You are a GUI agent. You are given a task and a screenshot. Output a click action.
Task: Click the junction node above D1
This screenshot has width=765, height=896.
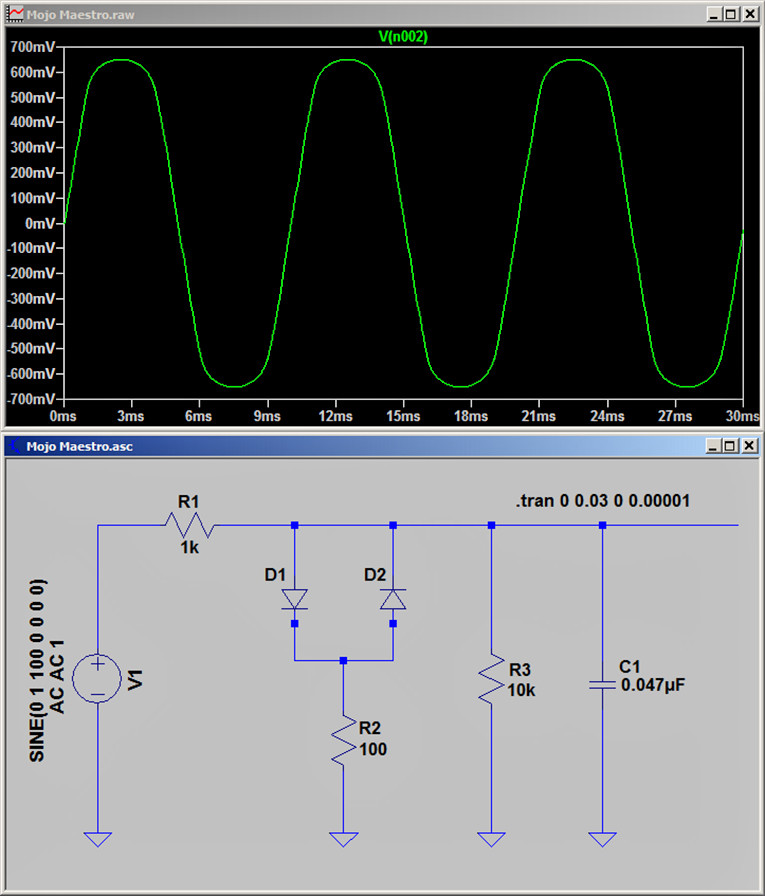pos(295,525)
